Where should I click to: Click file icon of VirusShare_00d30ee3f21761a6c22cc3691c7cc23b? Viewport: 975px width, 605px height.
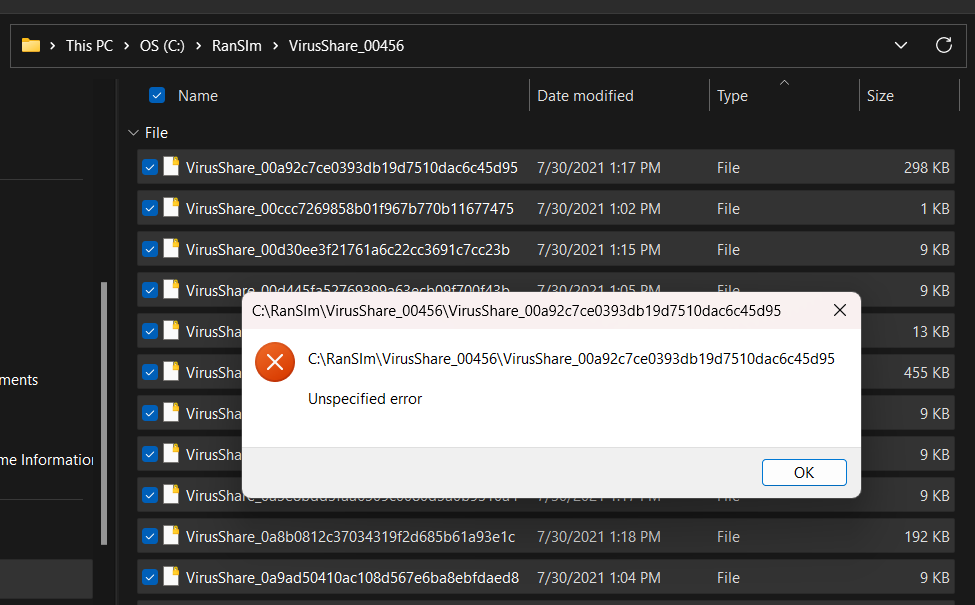click(x=171, y=249)
